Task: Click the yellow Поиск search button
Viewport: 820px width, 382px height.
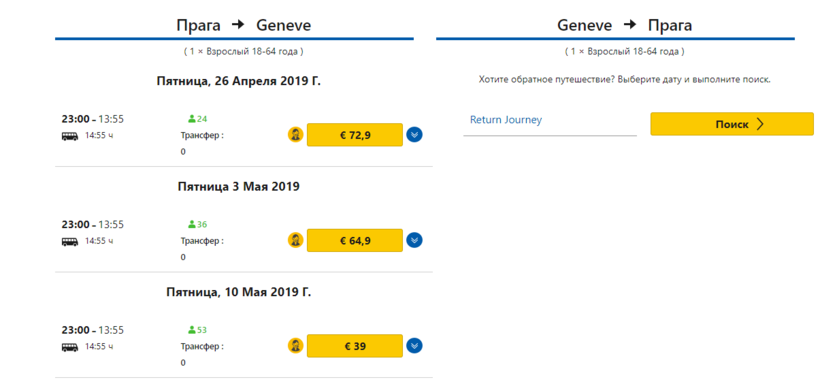Action: 732,124
